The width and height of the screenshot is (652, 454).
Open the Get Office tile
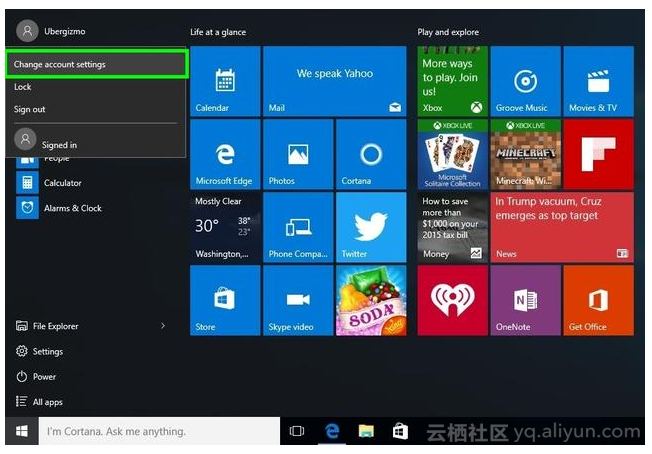599,301
